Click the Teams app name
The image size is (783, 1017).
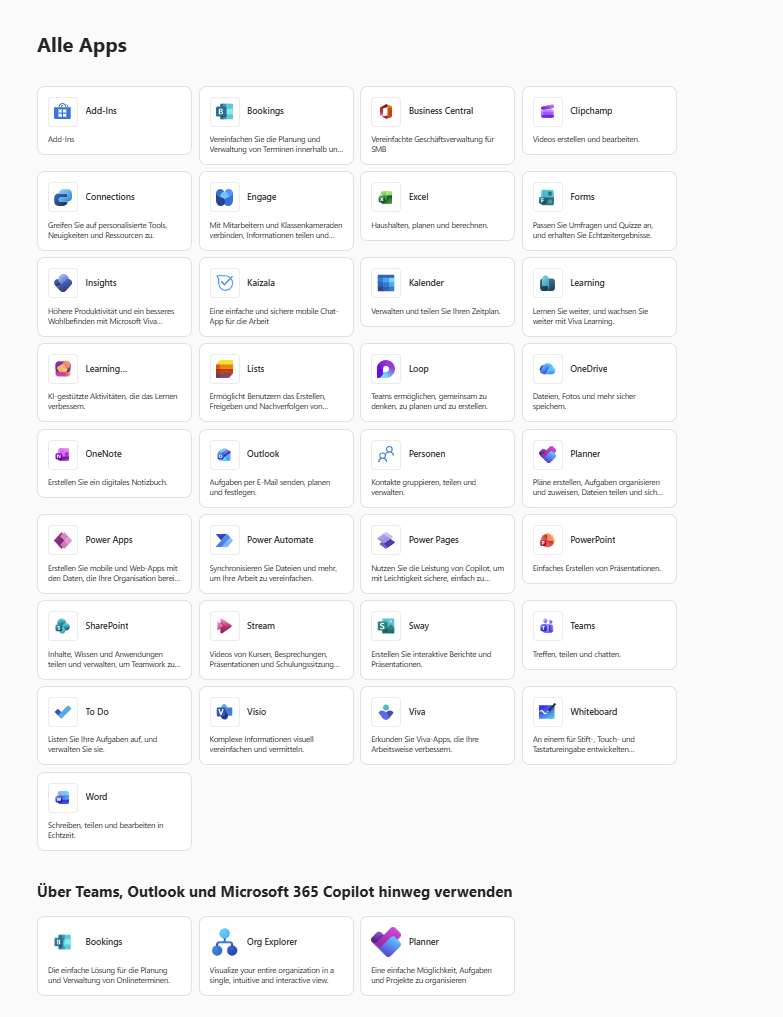click(x=583, y=626)
